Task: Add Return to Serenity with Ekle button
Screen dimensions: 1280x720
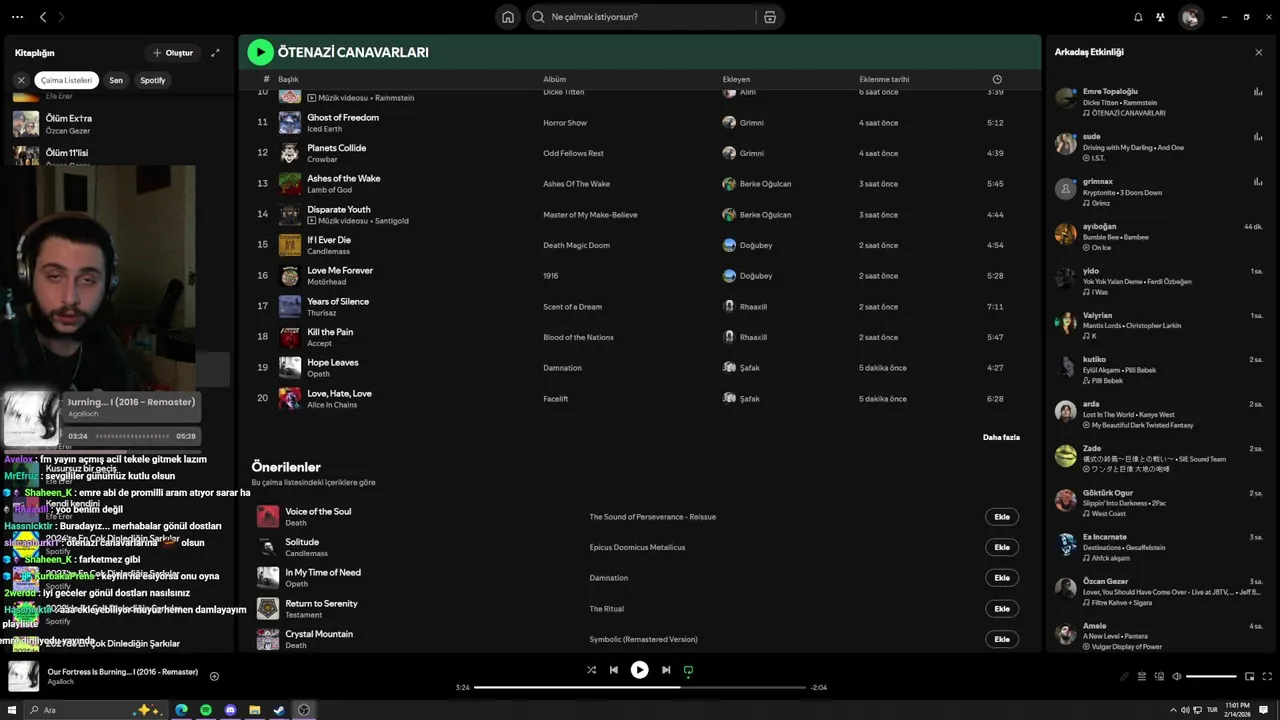Action: 1002,608
